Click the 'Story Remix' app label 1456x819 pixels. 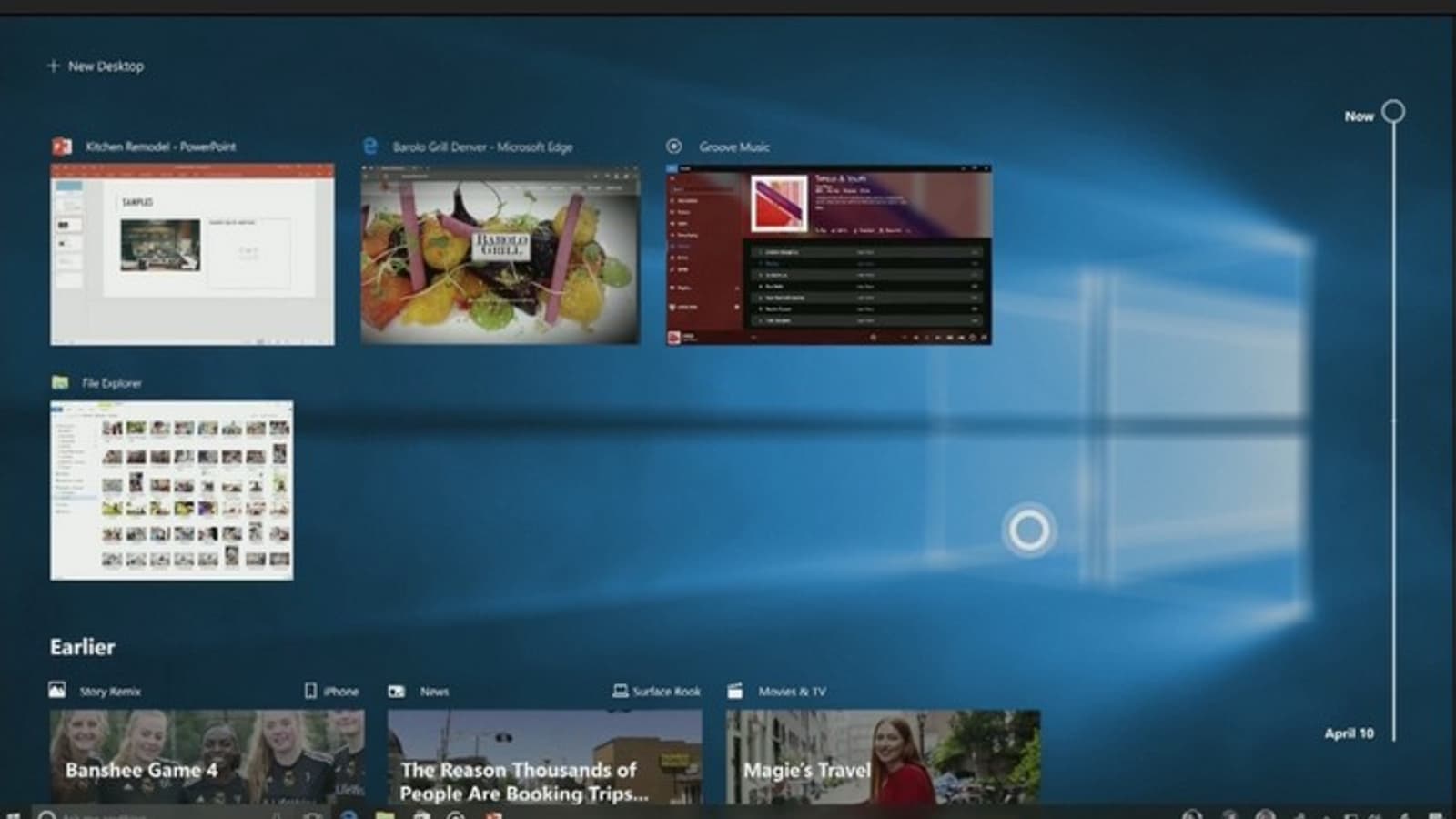point(110,692)
